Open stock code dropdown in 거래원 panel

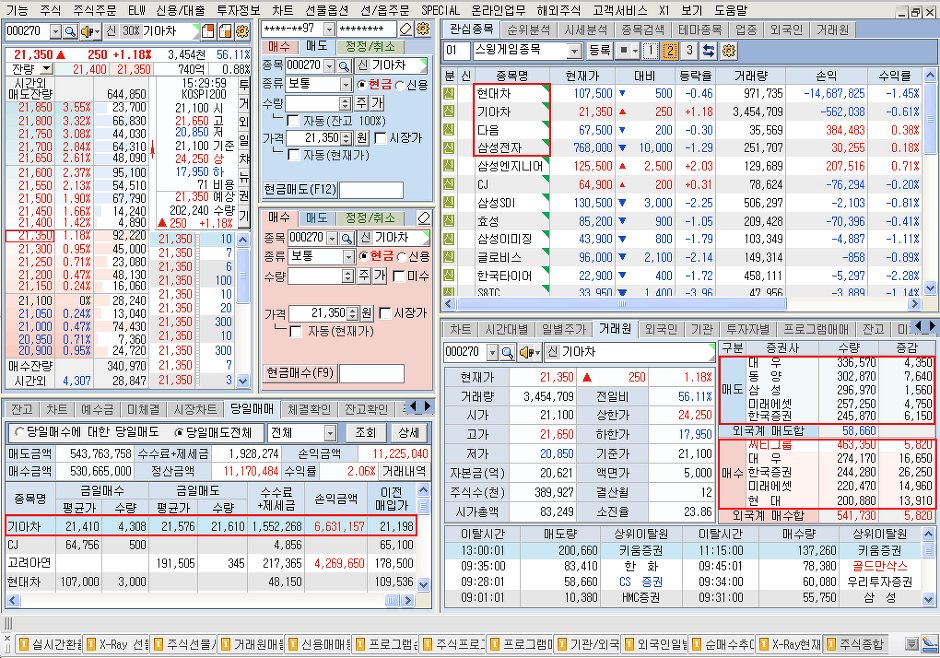(x=492, y=352)
